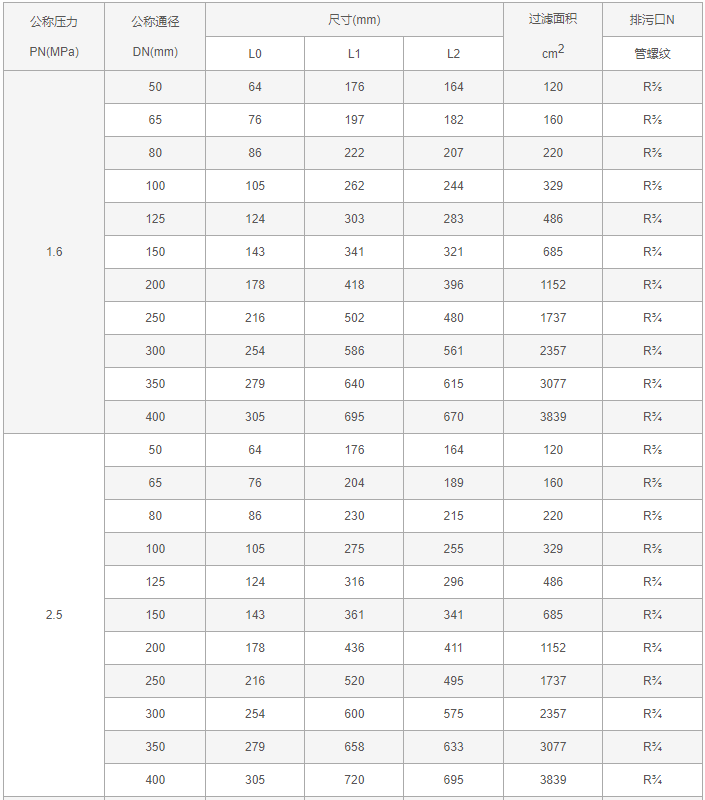Image resolution: width=705 pixels, height=800 pixels.
Task: Click the L1 value 436
Action: tap(354, 648)
